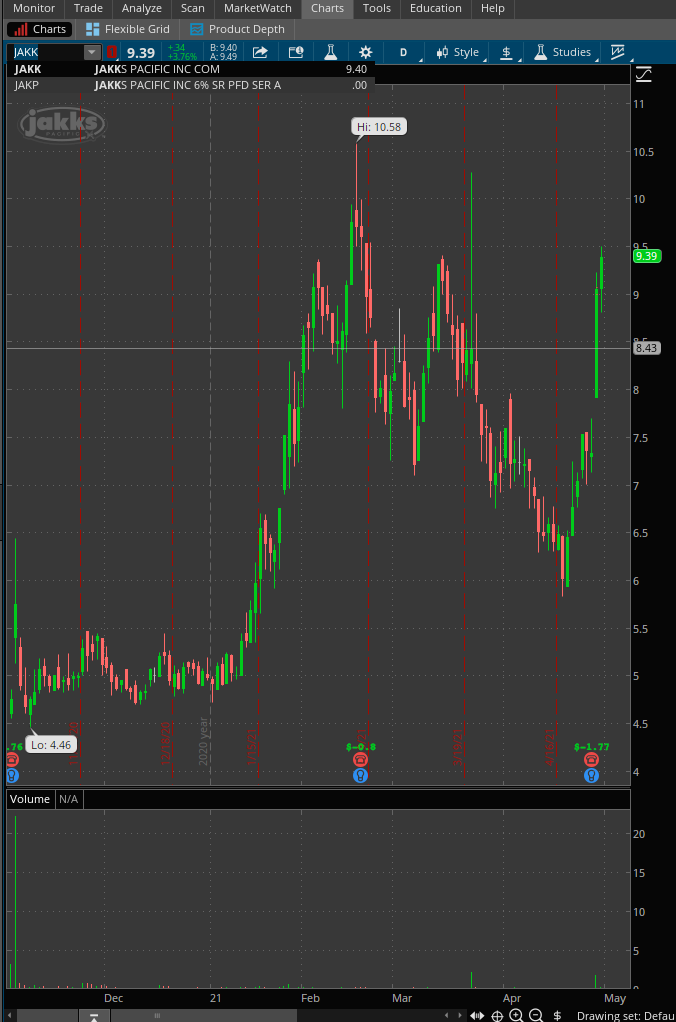Viewport: 676px width, 1022px height.
Task: Choose JAKKS PACIFIC INC COM suggestion
Action: click(x=191, y=69)
